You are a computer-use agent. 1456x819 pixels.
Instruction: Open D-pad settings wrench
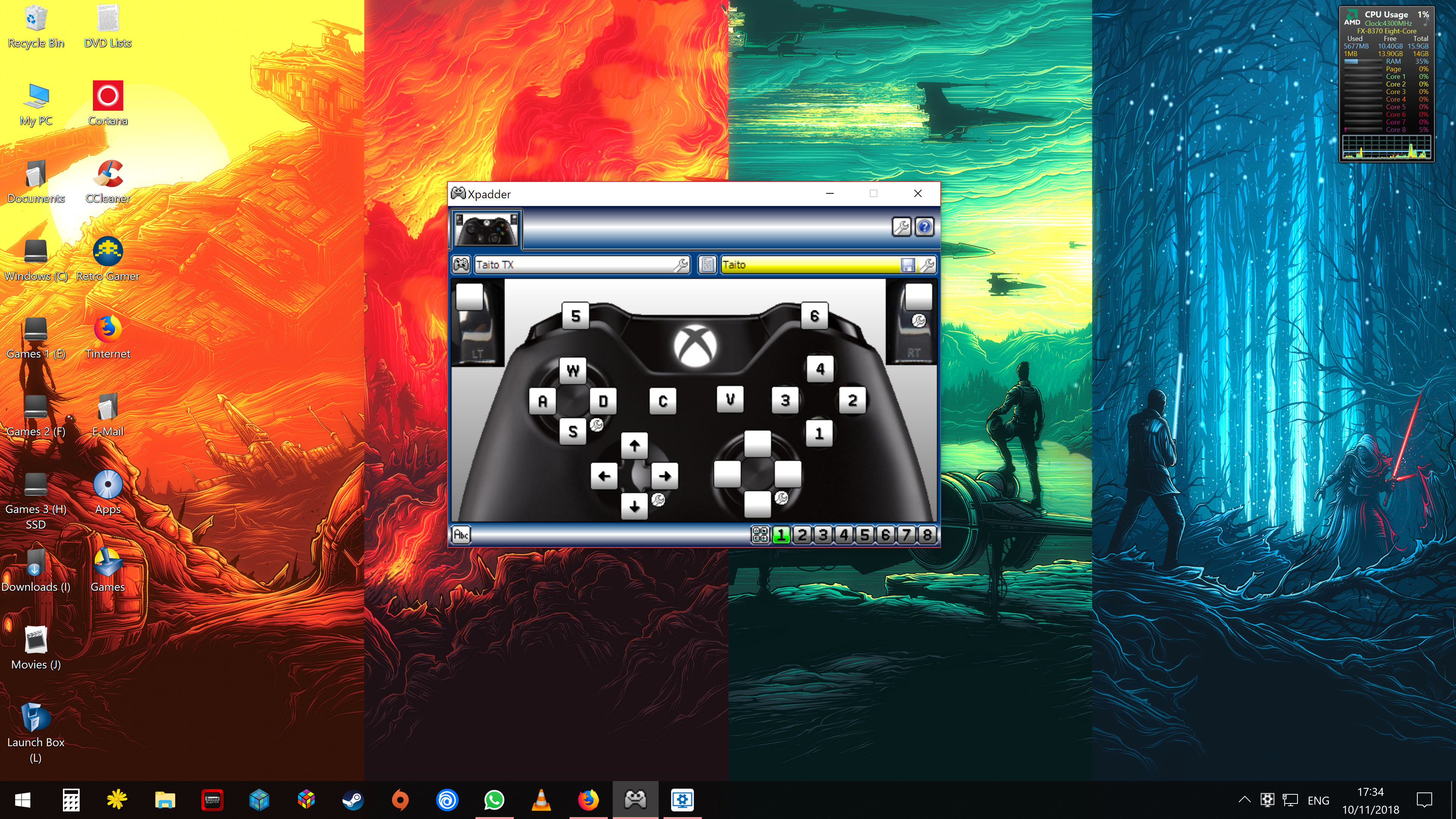(x=658, y=499)
